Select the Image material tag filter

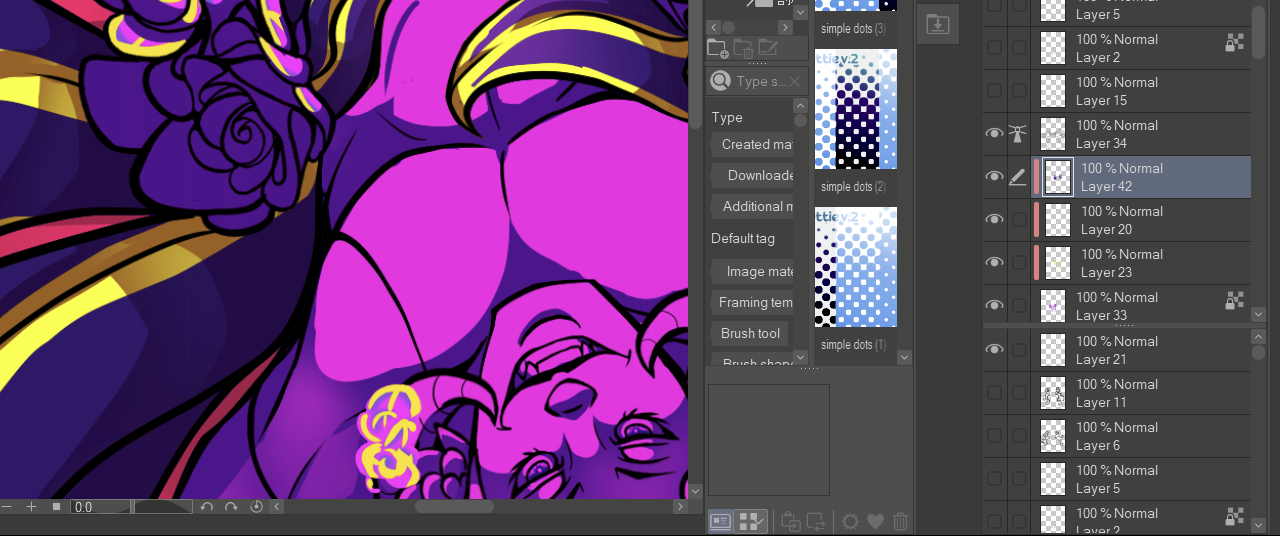[753, 271]
